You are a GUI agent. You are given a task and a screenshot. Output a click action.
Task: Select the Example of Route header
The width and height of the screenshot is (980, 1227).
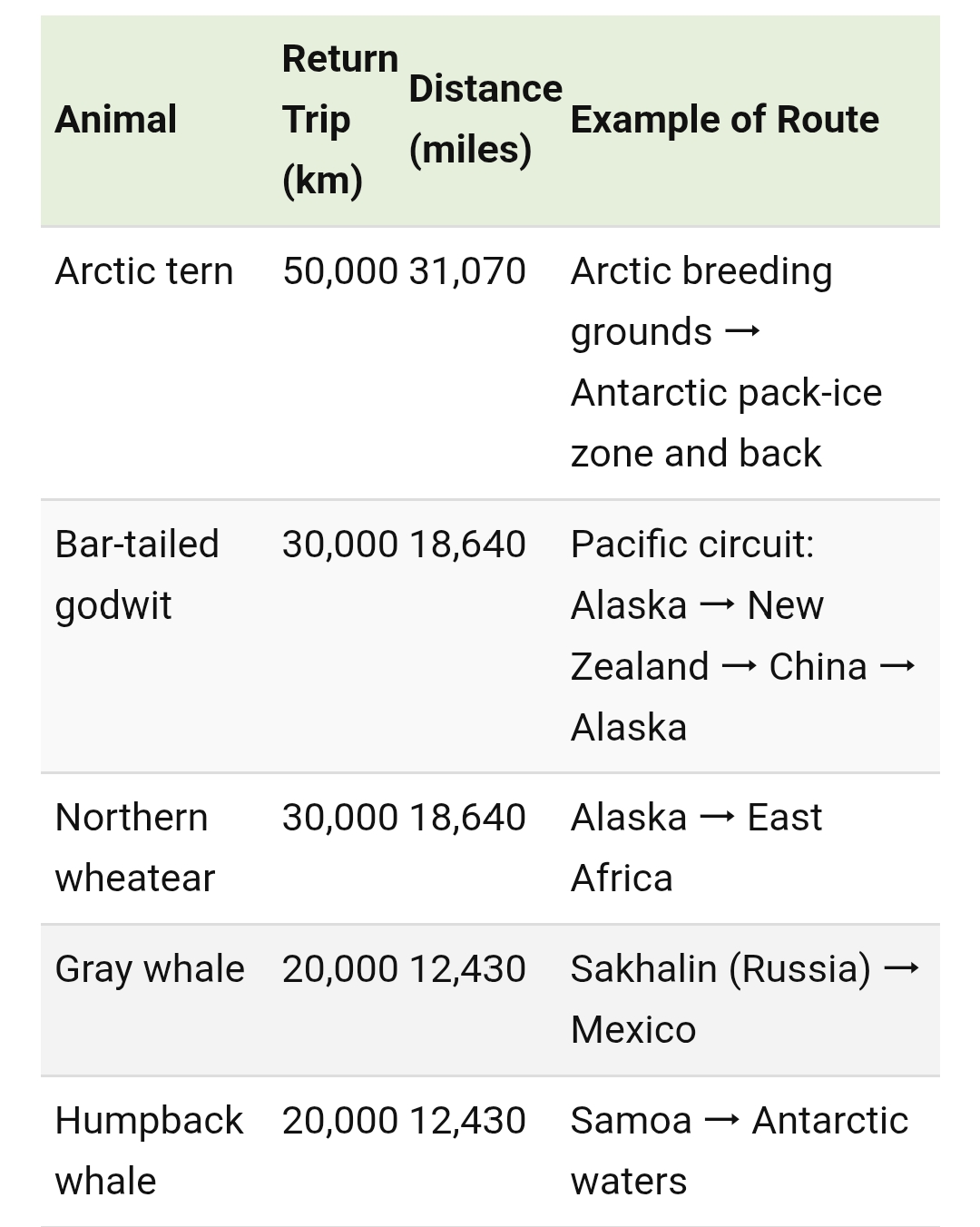pos(724,120)
